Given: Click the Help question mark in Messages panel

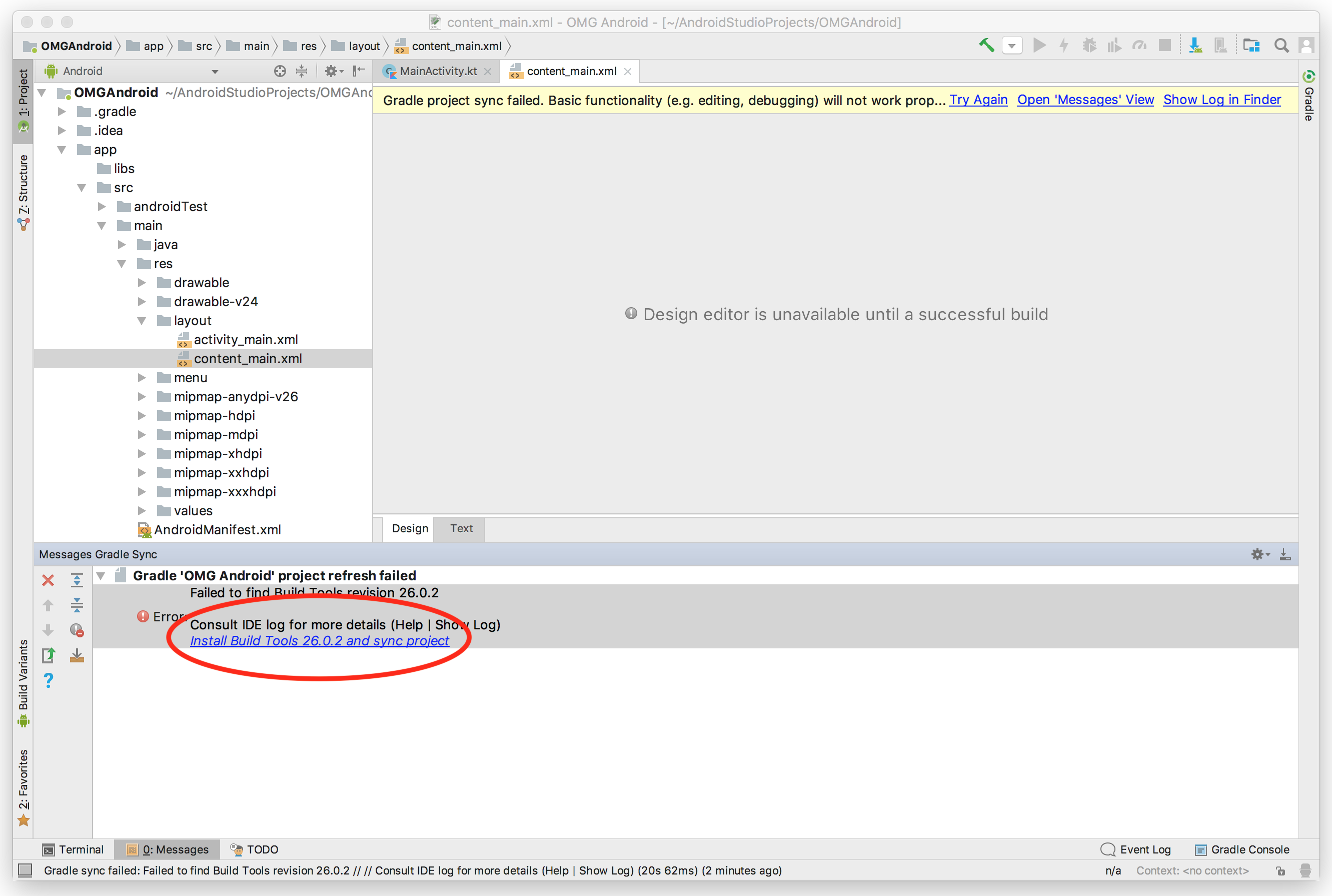Looking at the screenshot, I should [49, 680].
